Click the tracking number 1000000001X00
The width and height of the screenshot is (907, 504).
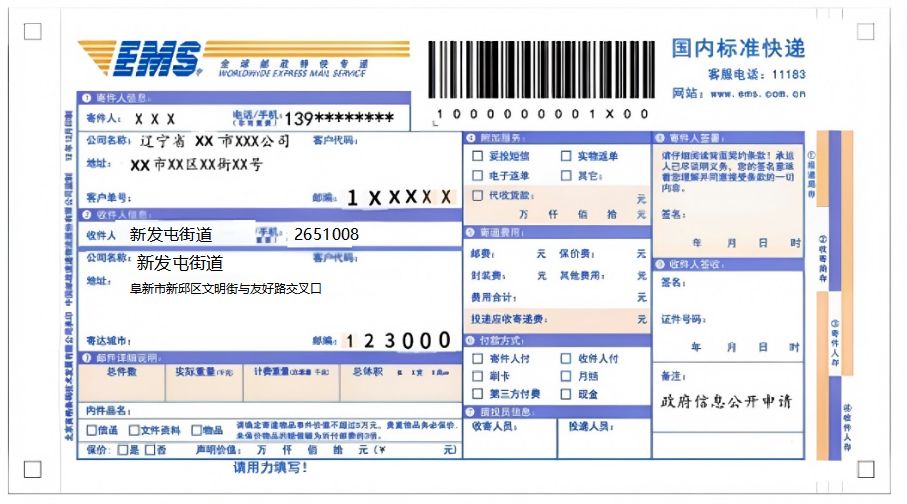click(541, 114)
